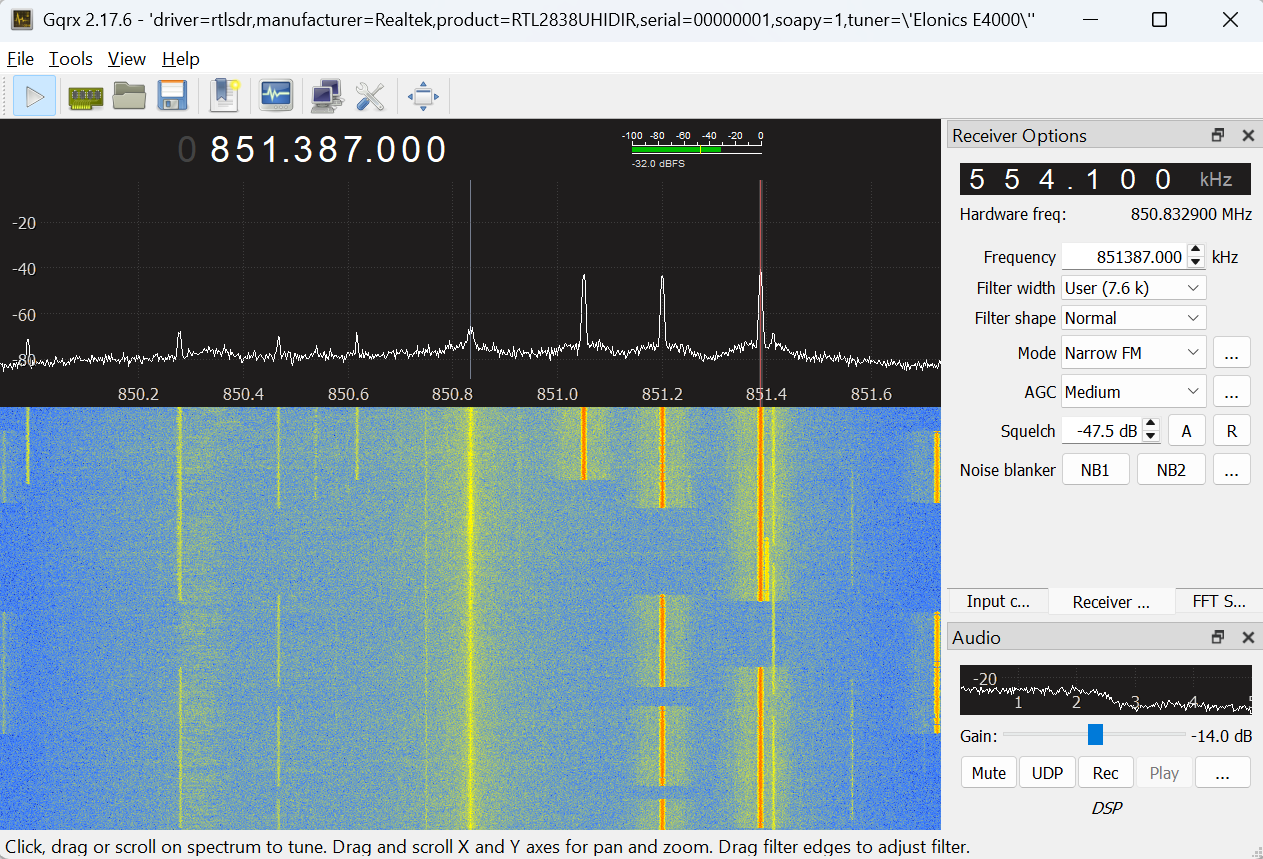Expand the Mode dropdown showing Narrow FM
This screenshot has height=859, width=1263.
click(x=1133, y=353)
